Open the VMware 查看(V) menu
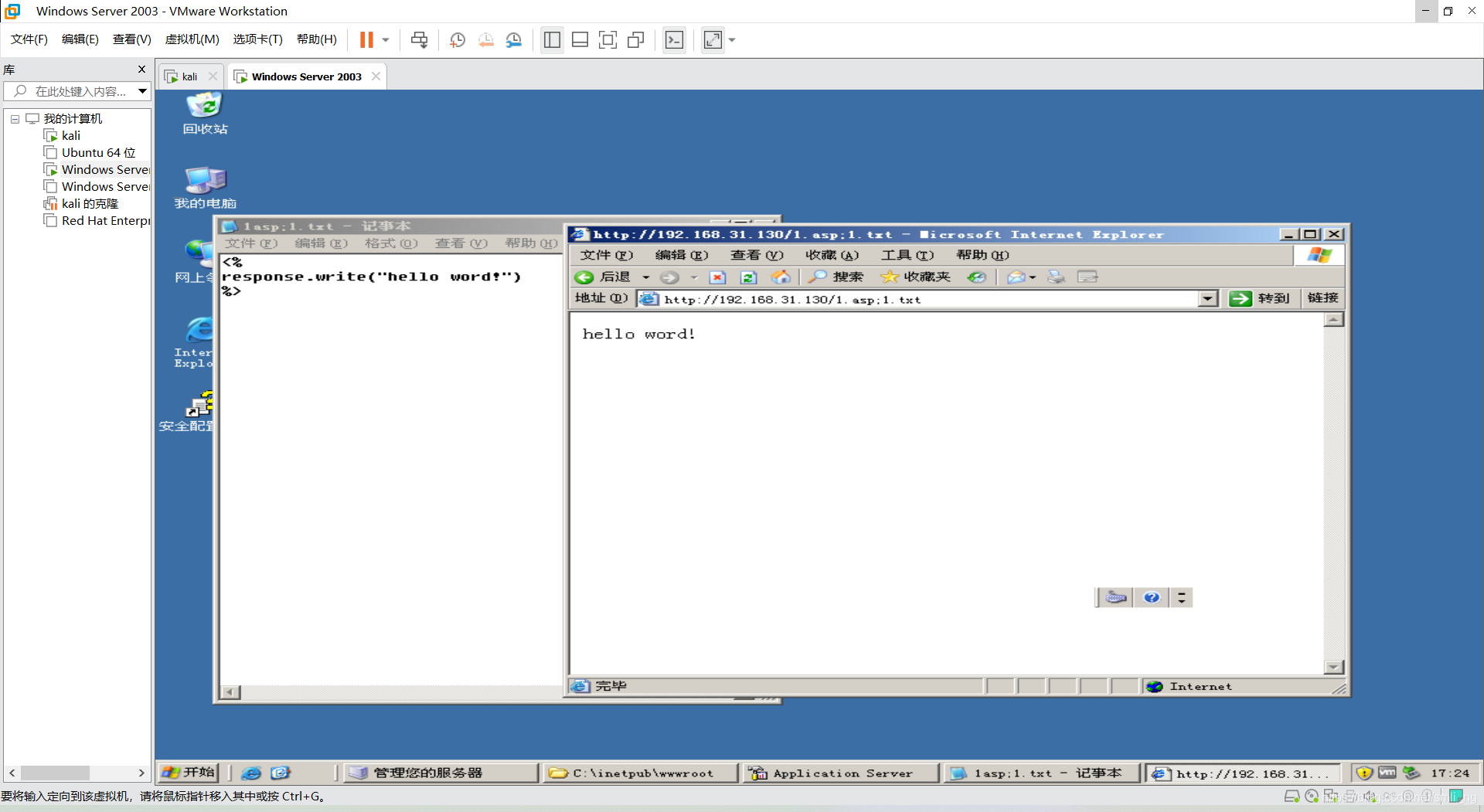 pyautogui.click(x=132, y=39)
